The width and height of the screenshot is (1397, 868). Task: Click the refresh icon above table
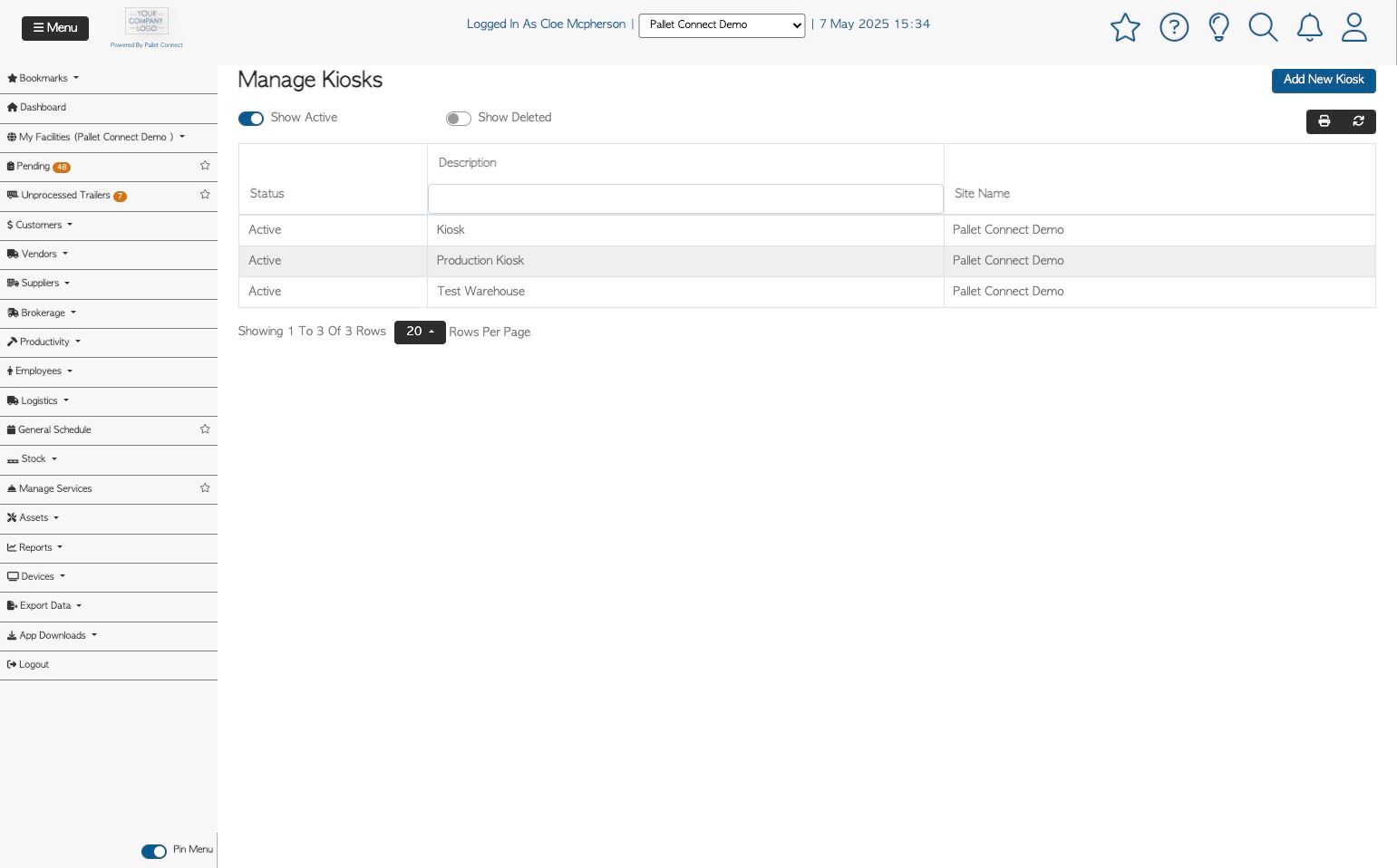coord(1358,121)
